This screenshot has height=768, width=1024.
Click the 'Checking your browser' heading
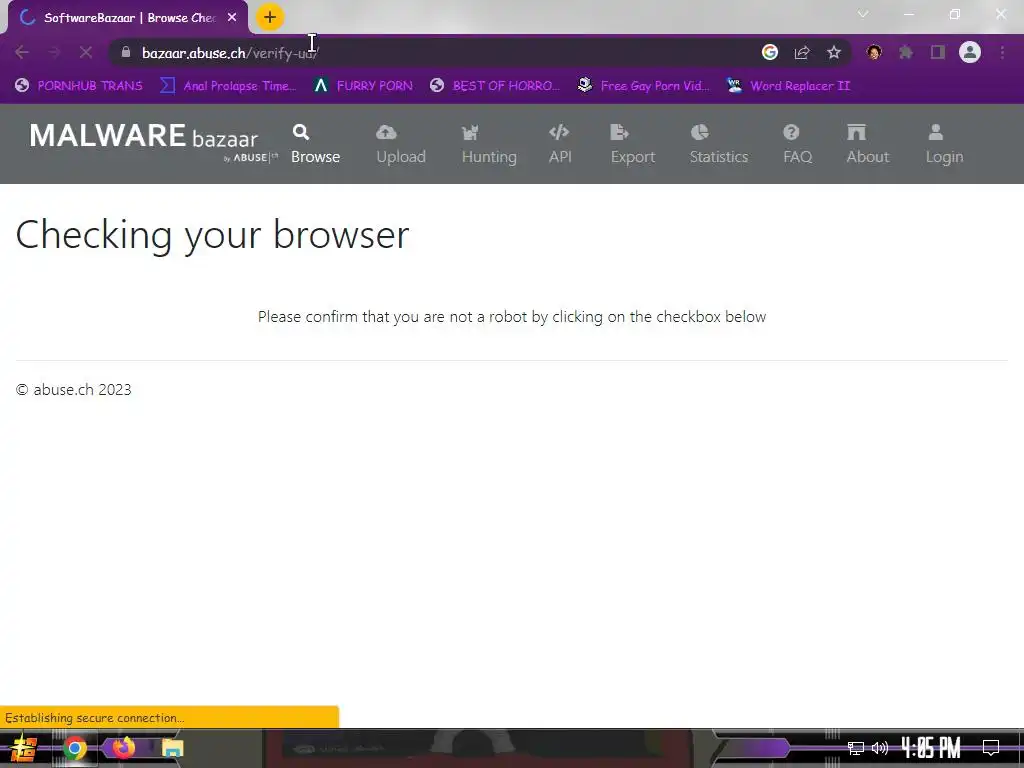tap(212, 235)
